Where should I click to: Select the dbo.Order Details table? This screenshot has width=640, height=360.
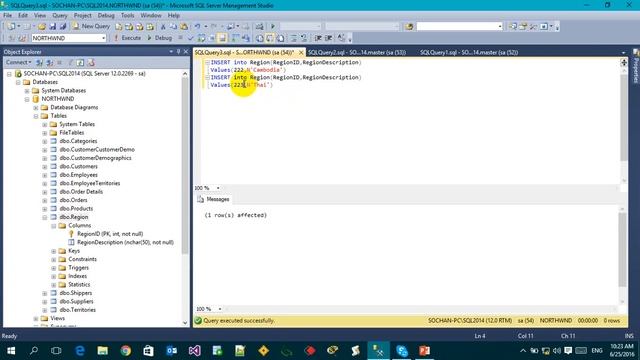[x=81, y=192]
